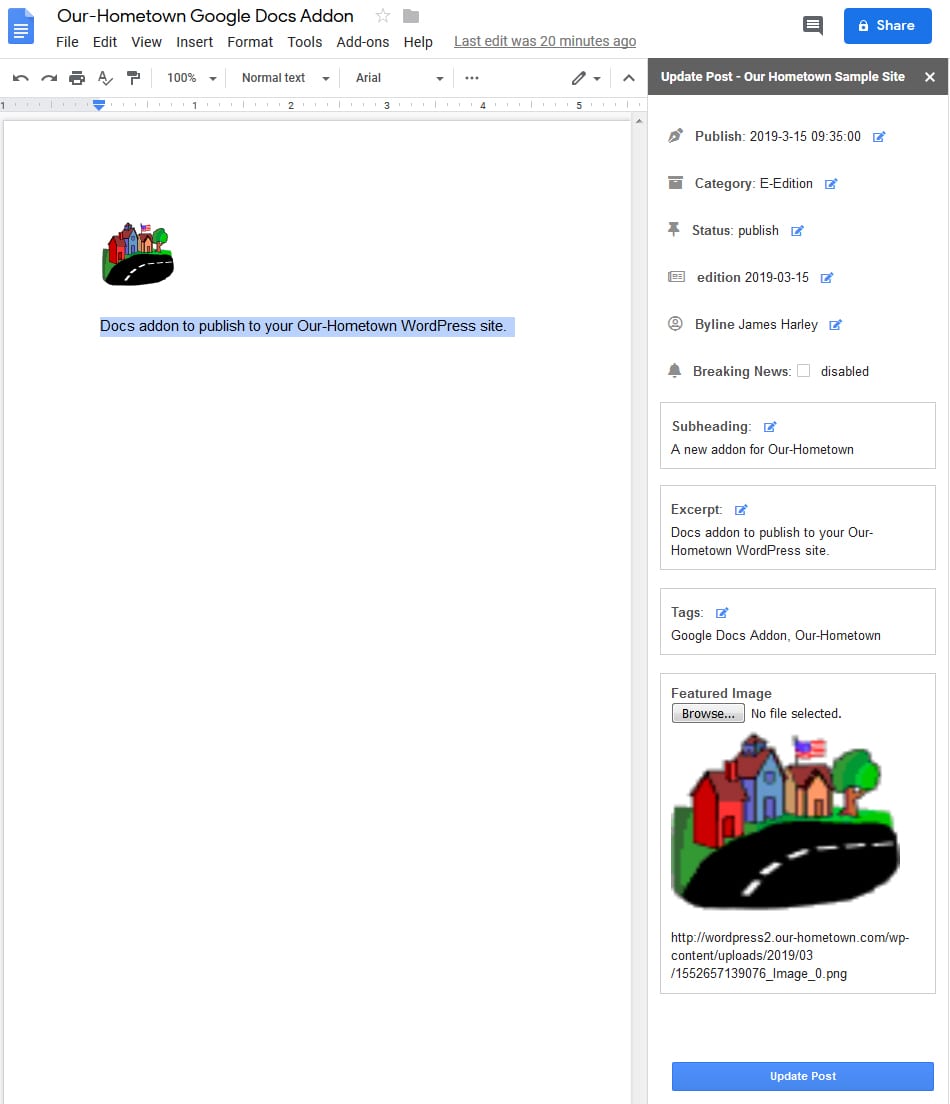Click the left indent marker on the ruler
This screenshot has height=1104, width=950.
(x=99, y=105)
